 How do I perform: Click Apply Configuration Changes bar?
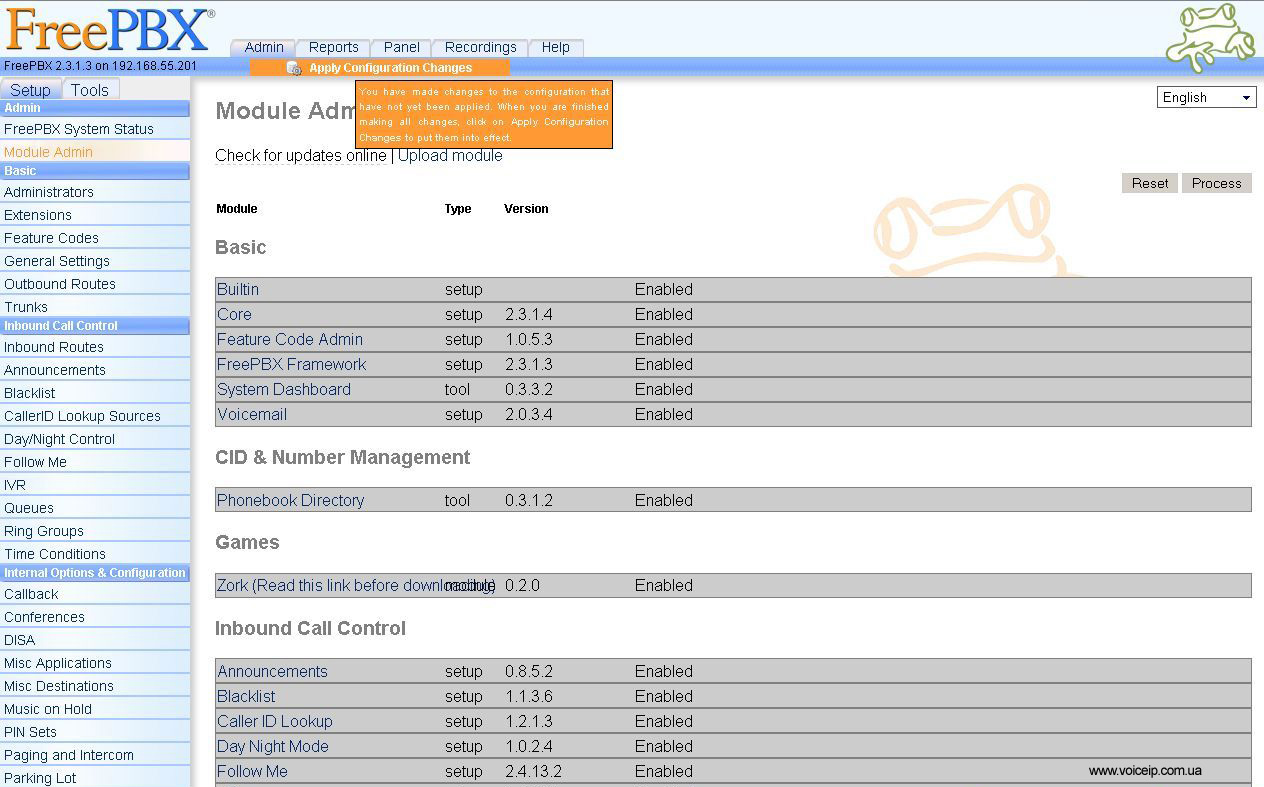tap(380, 68)
